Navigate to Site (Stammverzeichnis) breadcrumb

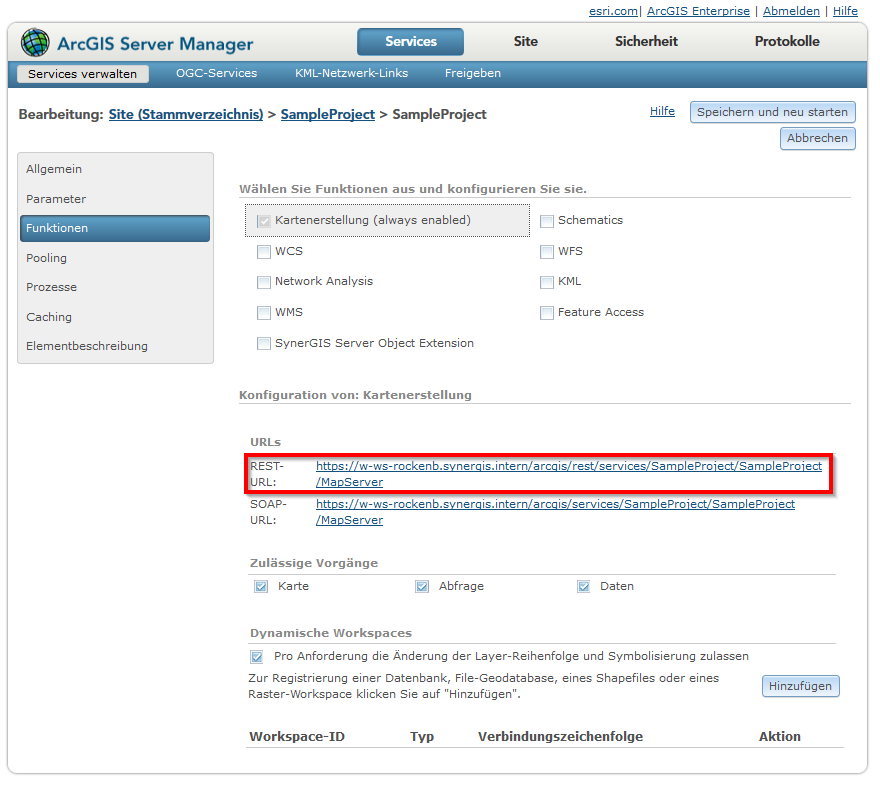(186, 114)
